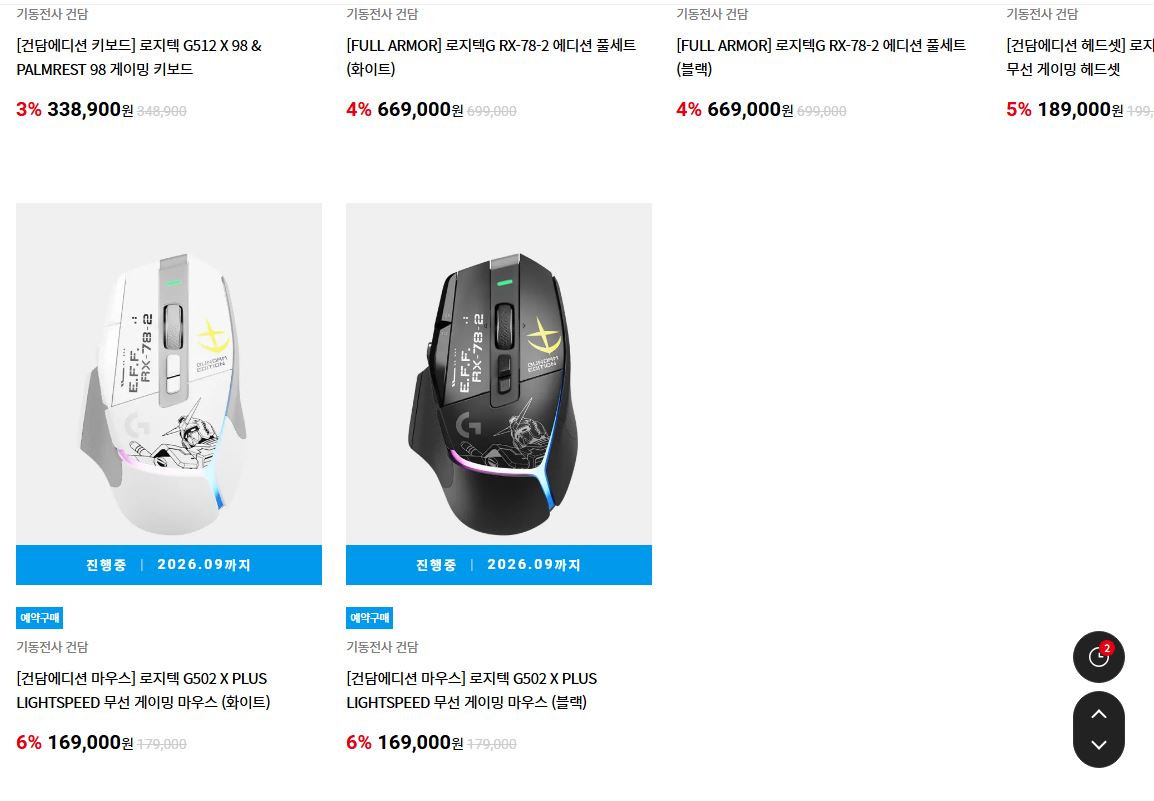The width and height of the screenshot is (1154, 801).
Task: Open G502 X PLUS LIGHTSPEED 마우스 (블랙) title
Action: (x=471, y=691)
